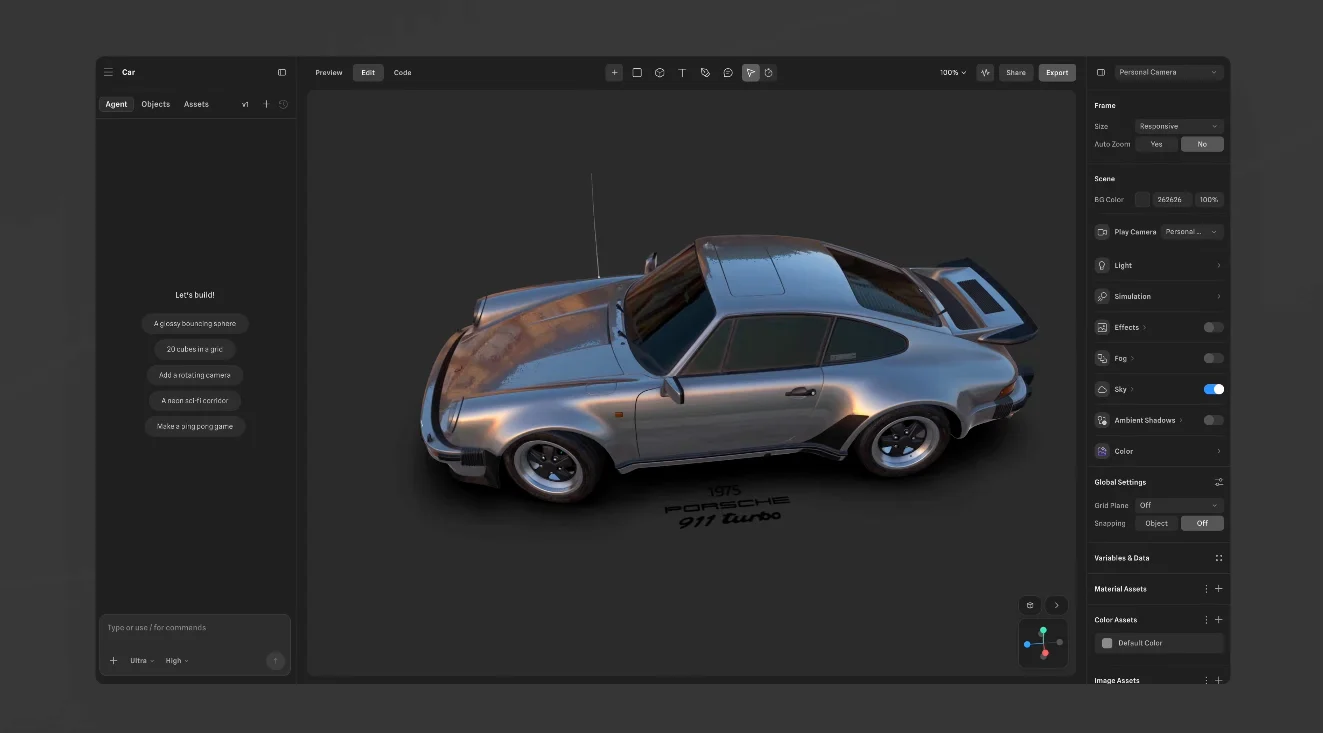Open the Objects tab
1323x733 pixels.
[156, 104]
